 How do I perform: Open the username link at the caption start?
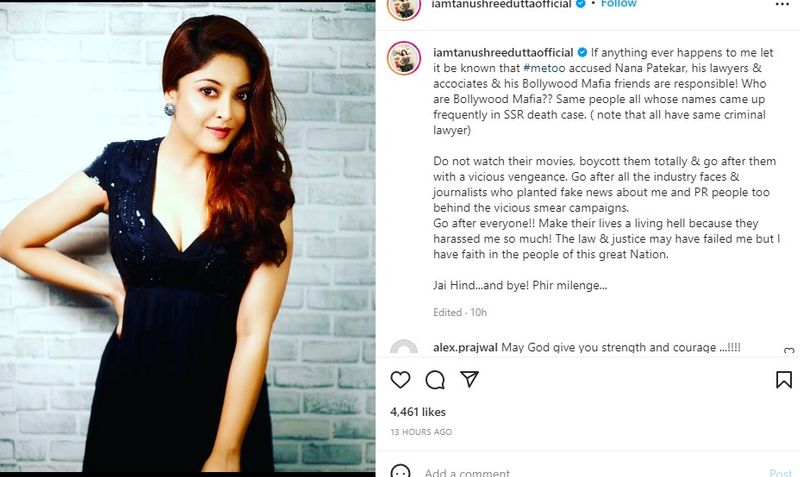coord(503,50)
